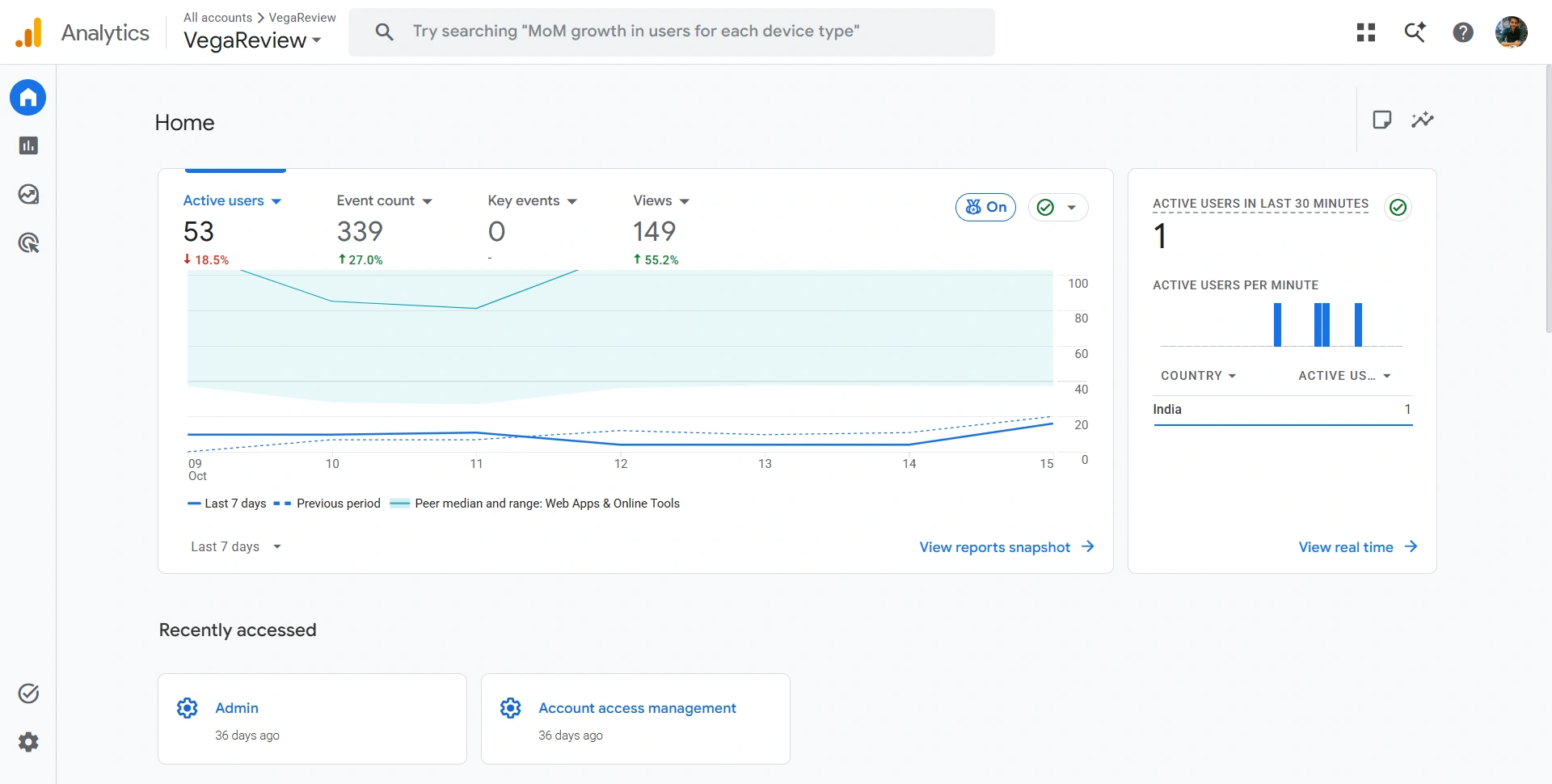Open the Account access management card
This screenshot has height=784, width=1552.
[x=635, y=719]
